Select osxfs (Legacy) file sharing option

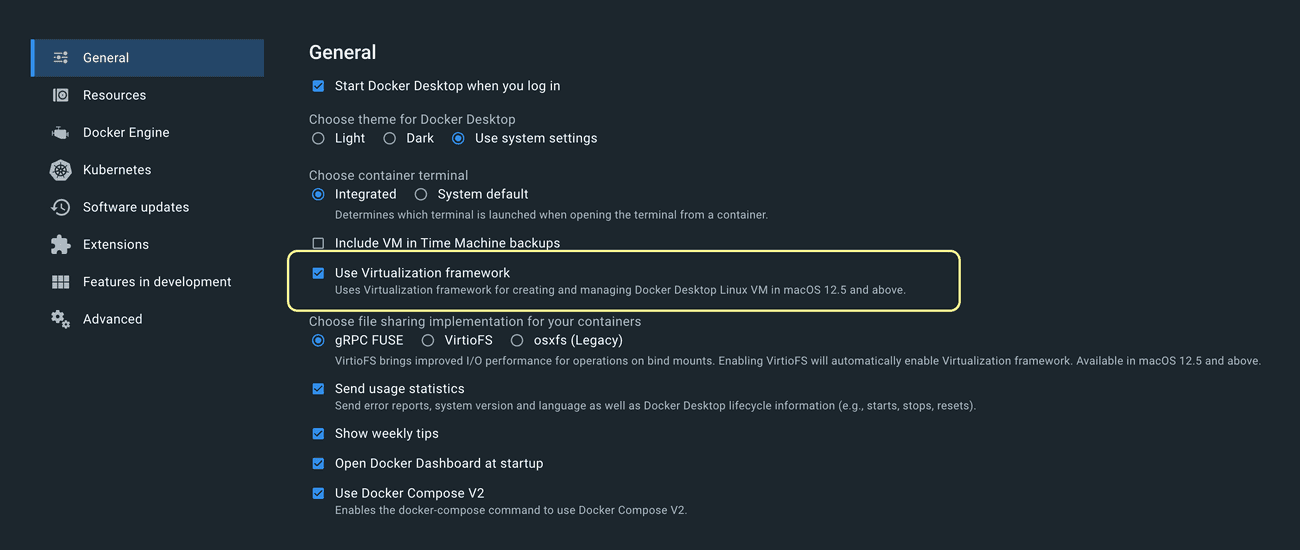(517, 340)
